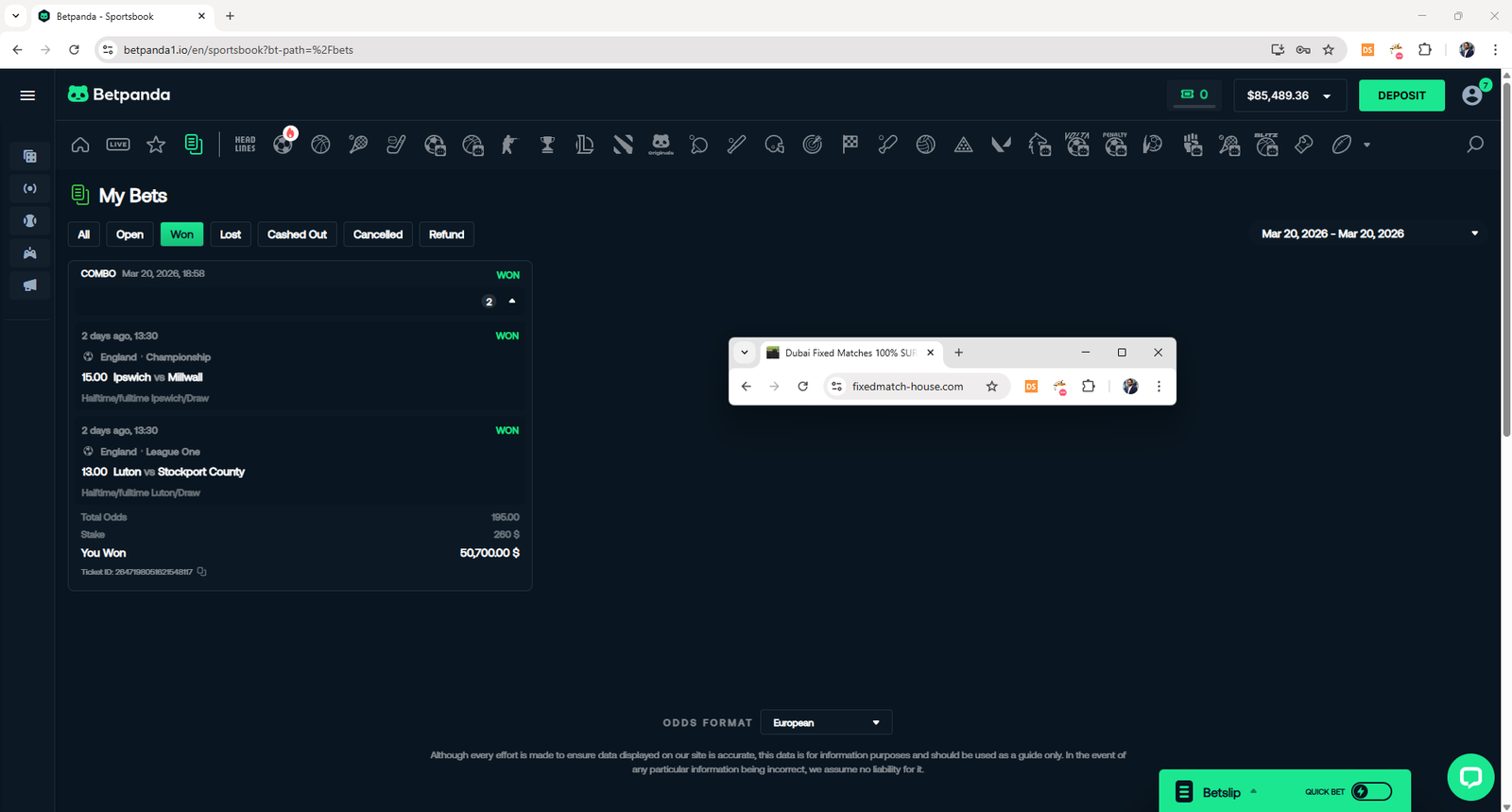Open the European odds format dropdown
1512x812 pixels.
(826, 723)
